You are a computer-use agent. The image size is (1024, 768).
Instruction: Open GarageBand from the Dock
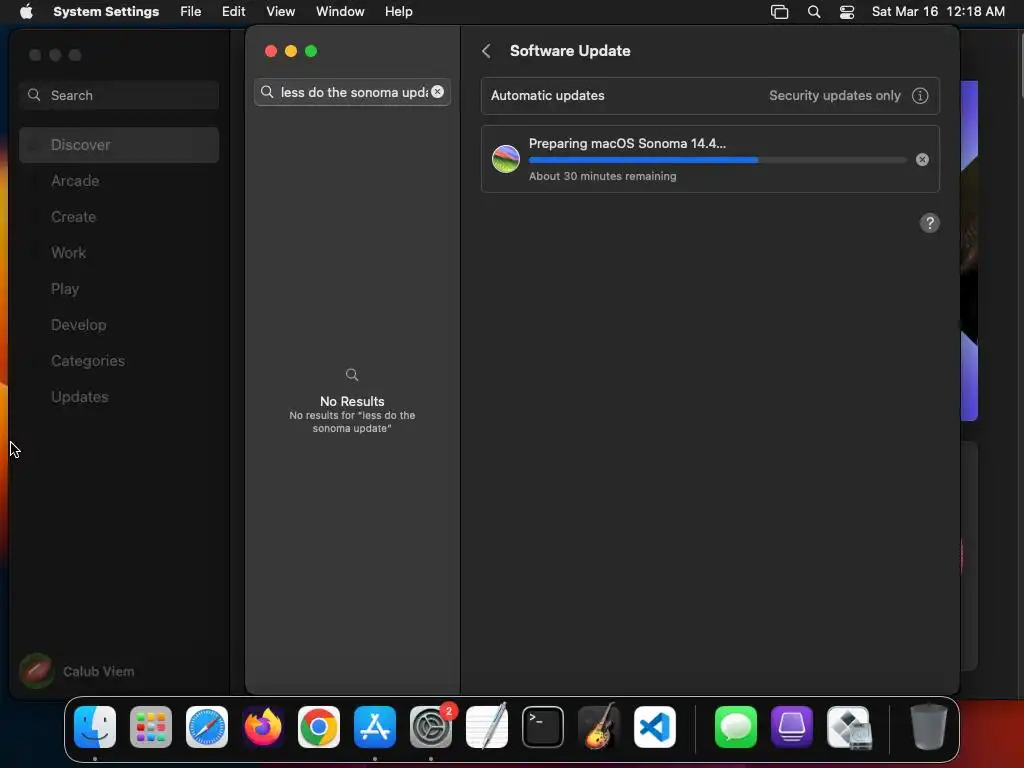click(599, 727)
